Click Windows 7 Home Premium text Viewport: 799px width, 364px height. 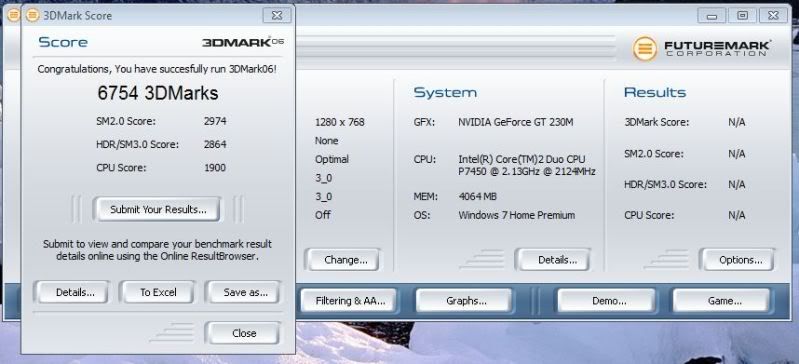517,215
